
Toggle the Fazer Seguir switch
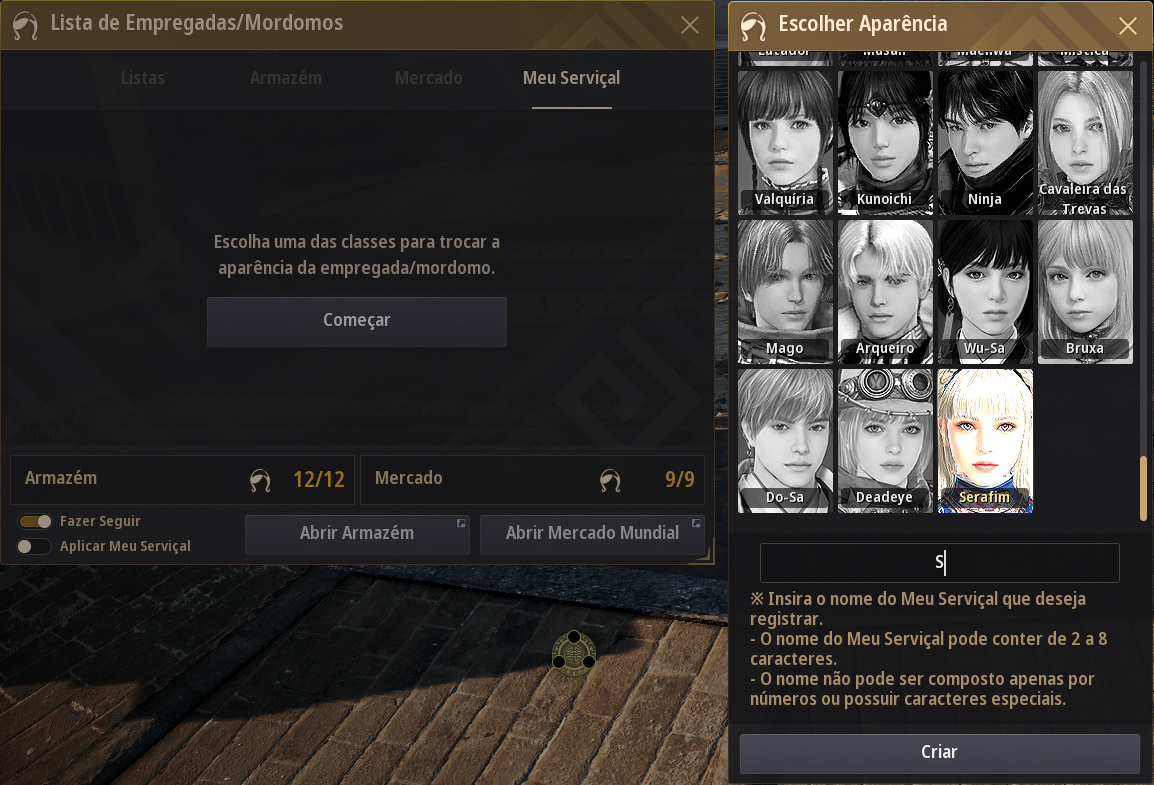tap(35, 522)
